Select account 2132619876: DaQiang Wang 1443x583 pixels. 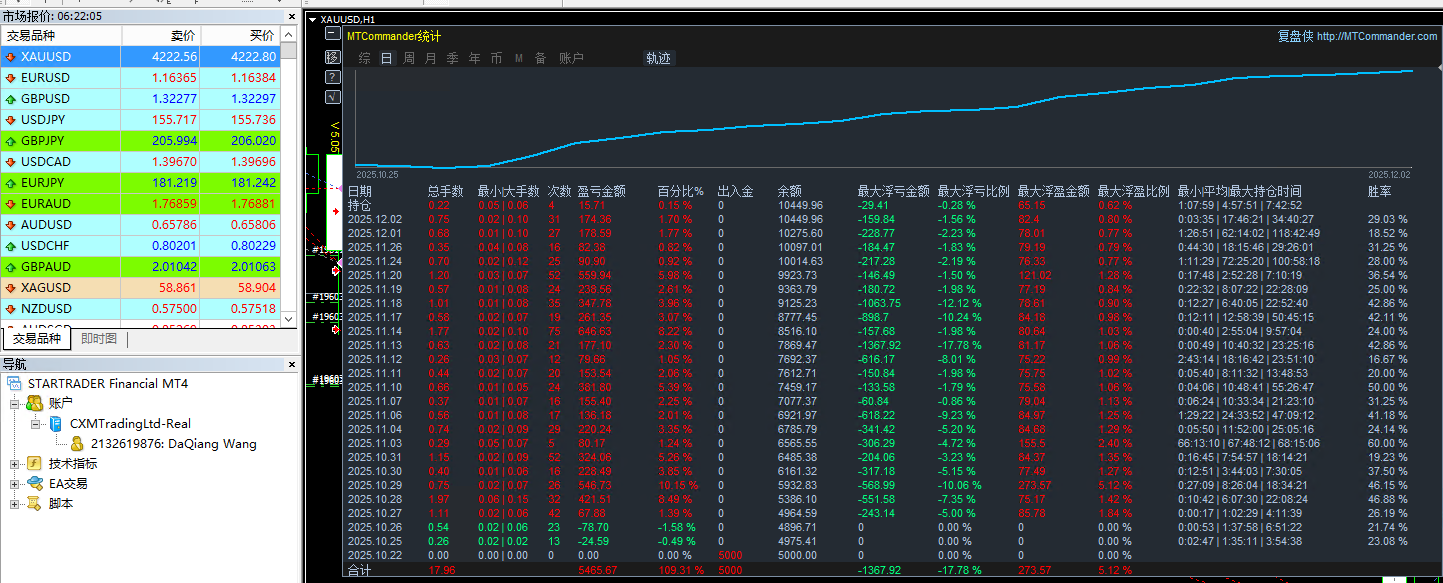[173, 444]
